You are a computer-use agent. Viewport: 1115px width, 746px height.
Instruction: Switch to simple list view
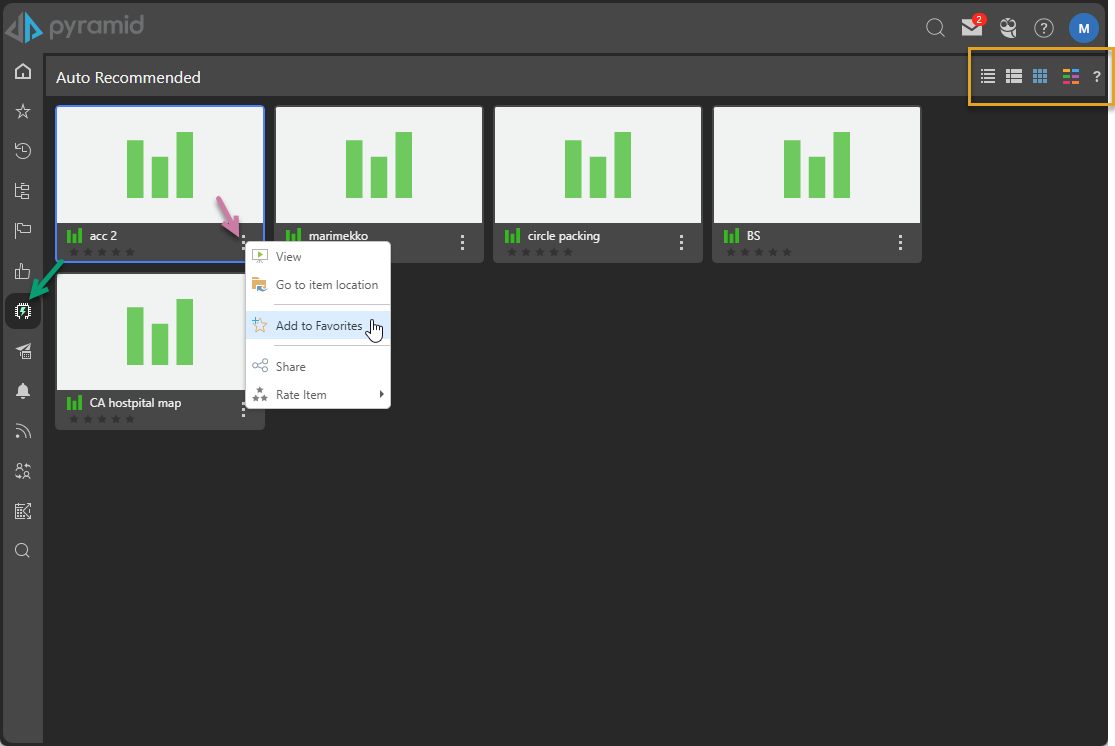988,76
